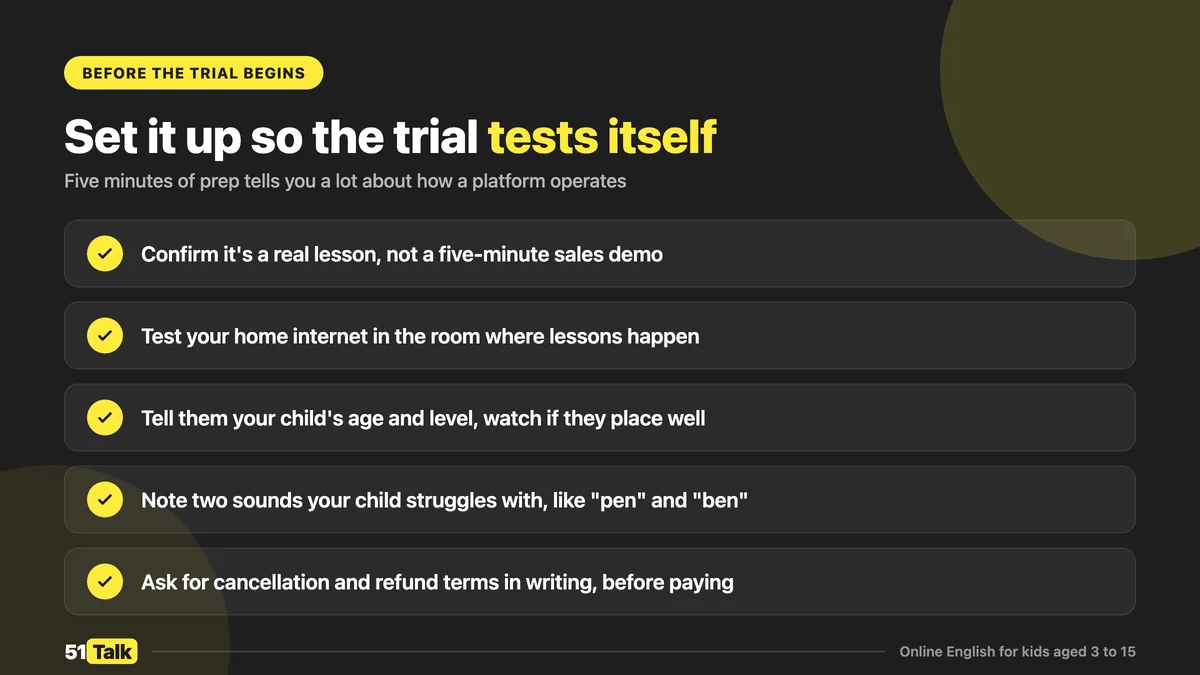This screenshot has height=675, width=1200.
Task: Select the 'Note two sounds' checklist row
Action: (x=600, y=500)
